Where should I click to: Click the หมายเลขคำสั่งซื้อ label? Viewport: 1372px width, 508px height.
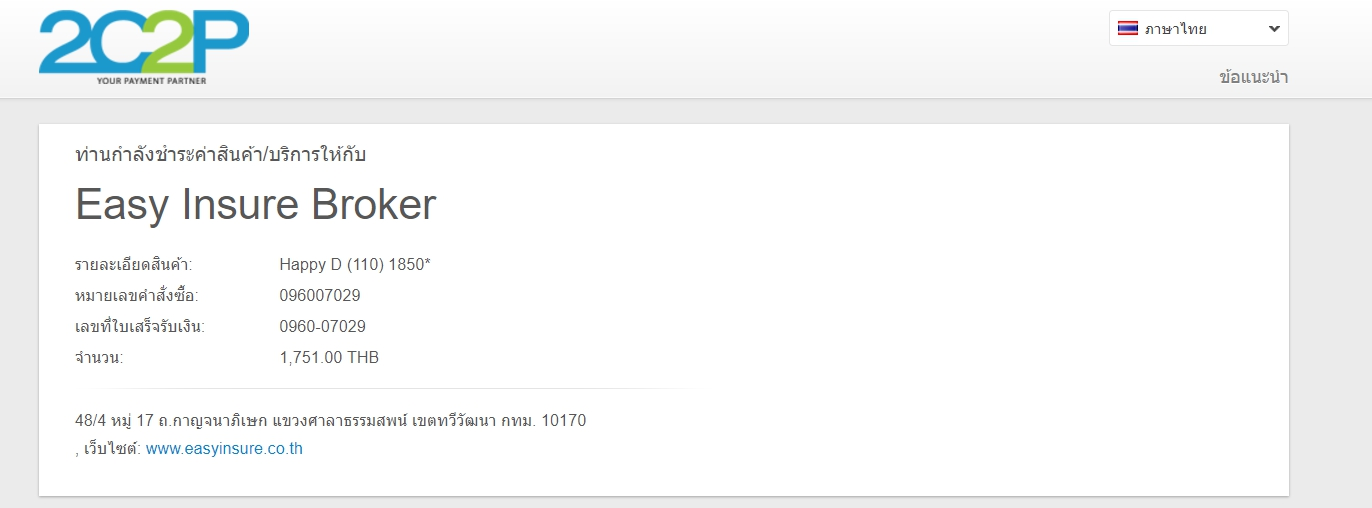pyautogui.click(x=137, y=296)
